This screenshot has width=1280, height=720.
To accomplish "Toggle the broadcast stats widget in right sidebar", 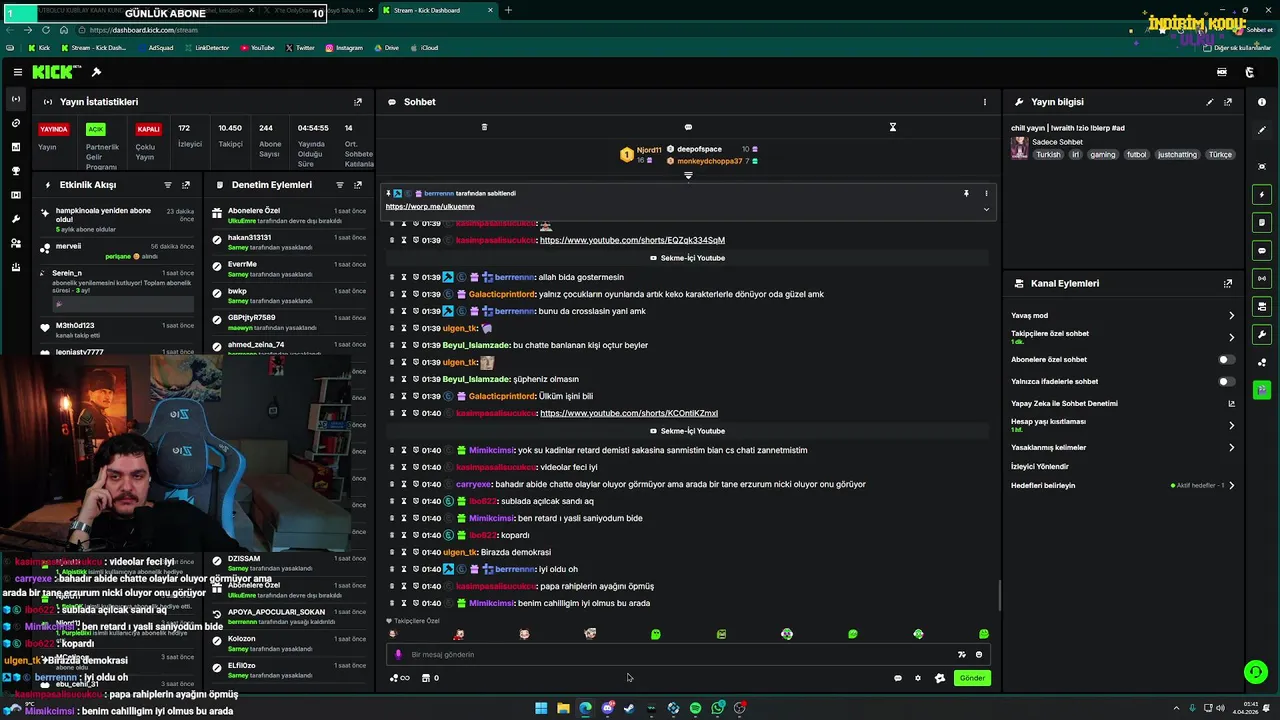I will click(1262, 278).
